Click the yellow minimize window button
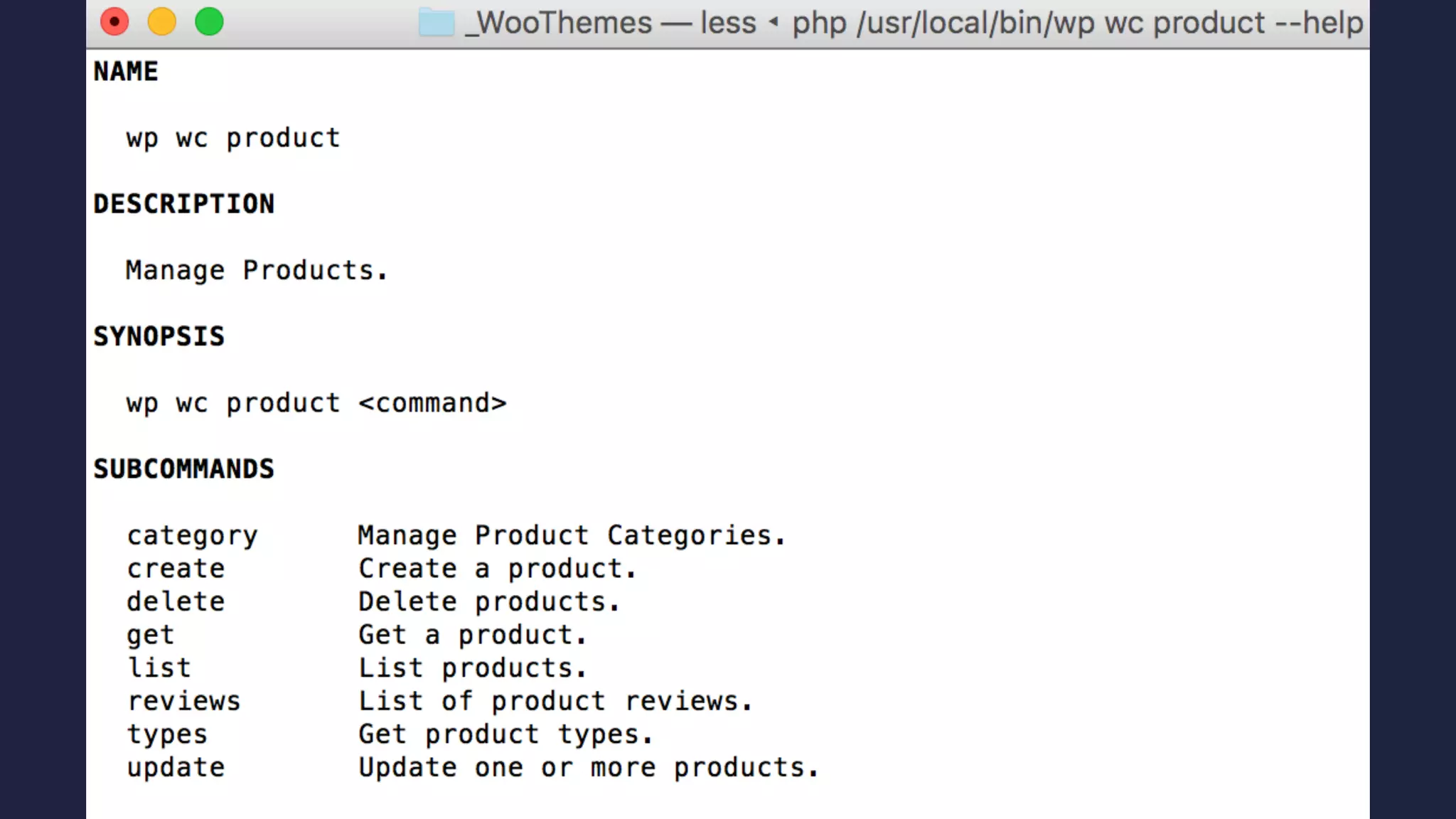1456x819 pixels. (x=162, y=22)
